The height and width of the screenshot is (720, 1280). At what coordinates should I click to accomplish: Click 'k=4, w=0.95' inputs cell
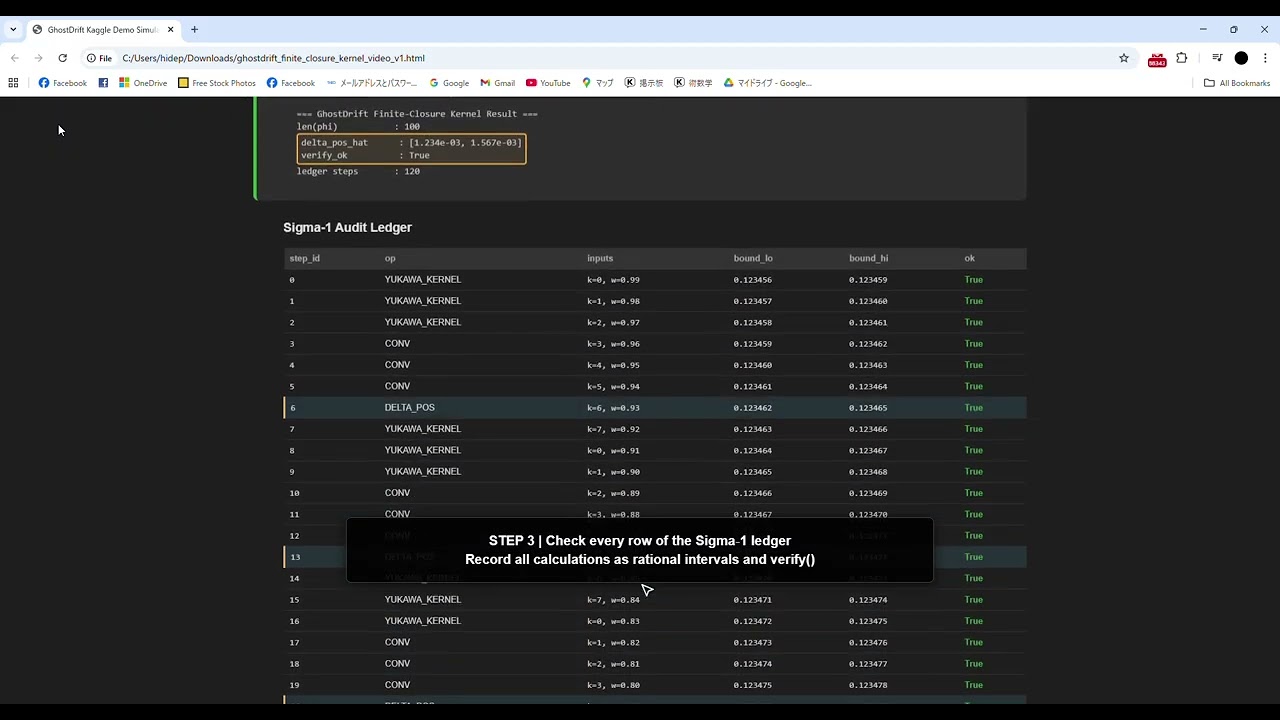tap(613, 365)
